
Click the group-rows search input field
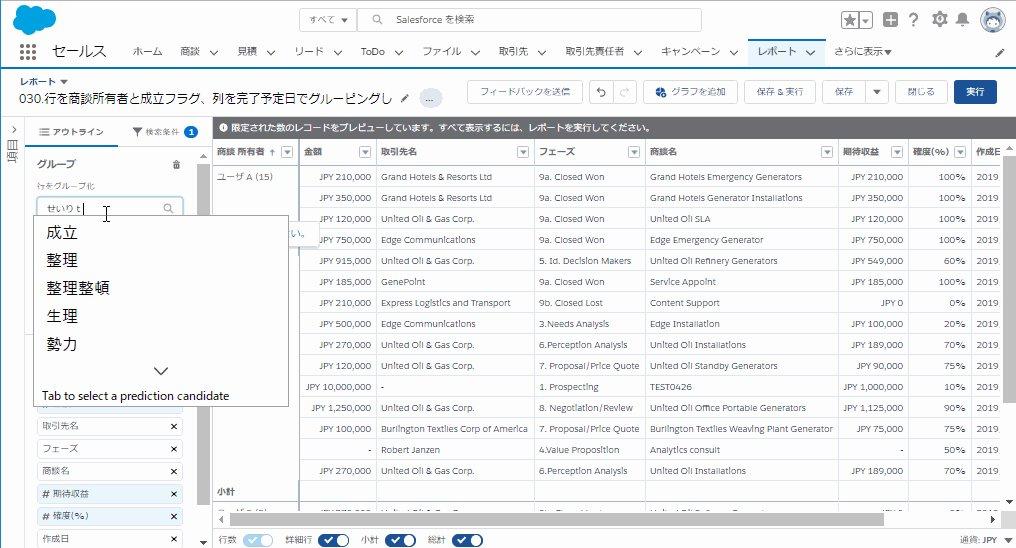tap(110, 209)
